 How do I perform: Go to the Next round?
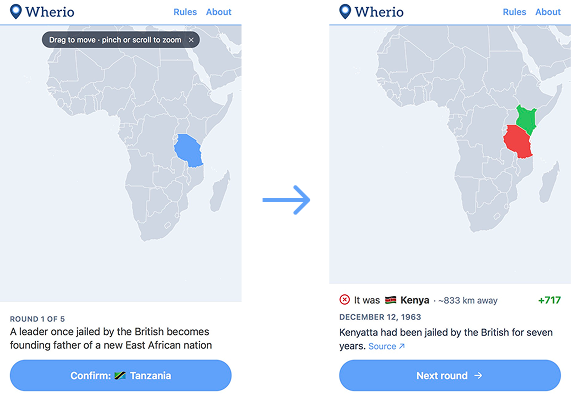tap(450, 375)
